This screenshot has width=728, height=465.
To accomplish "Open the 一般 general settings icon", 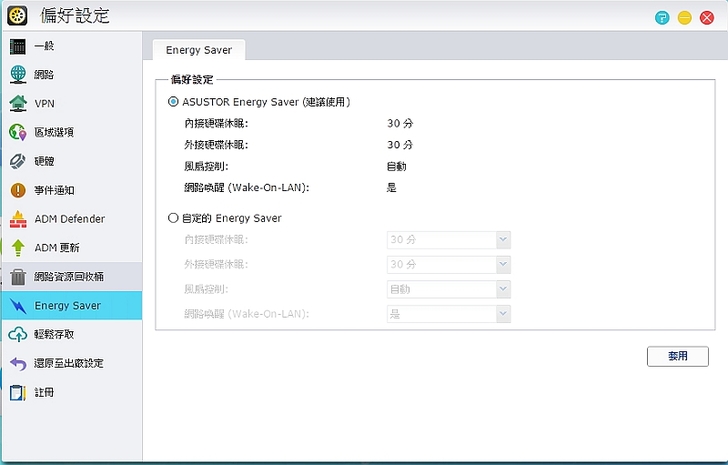I will (18, 46).
